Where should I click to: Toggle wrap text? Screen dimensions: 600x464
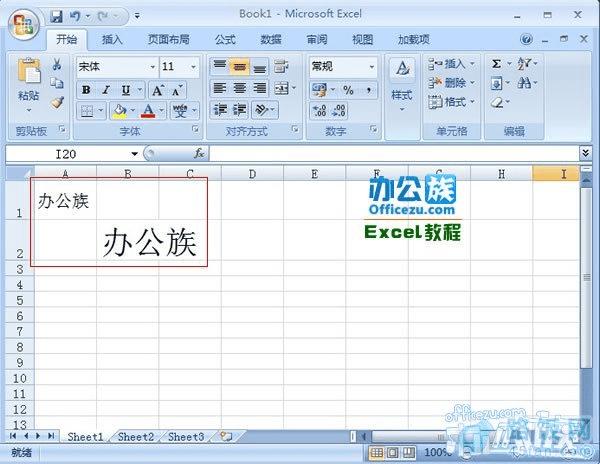click(x=281, y=67)
